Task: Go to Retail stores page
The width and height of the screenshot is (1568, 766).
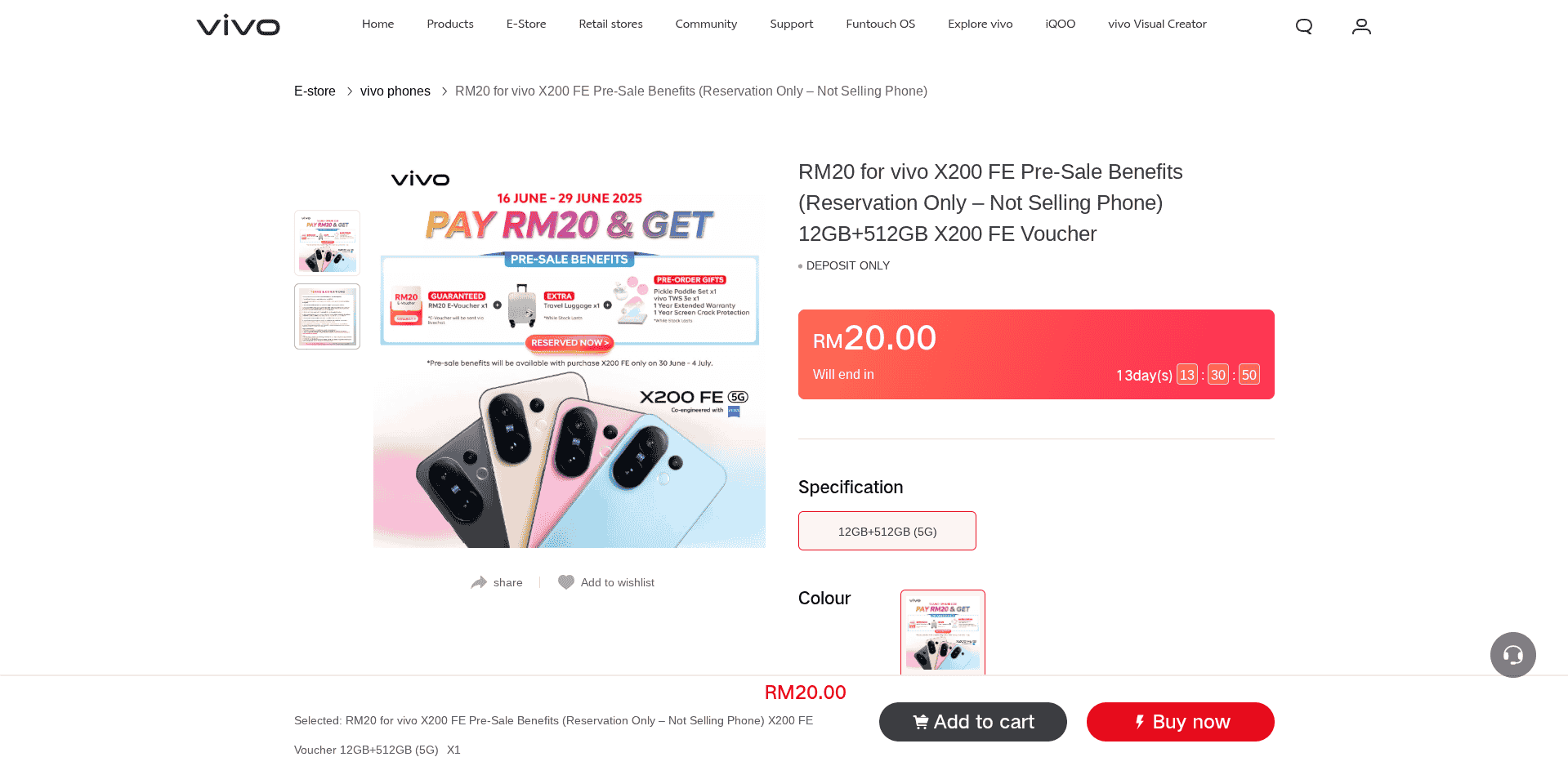Action: point(610,24)
